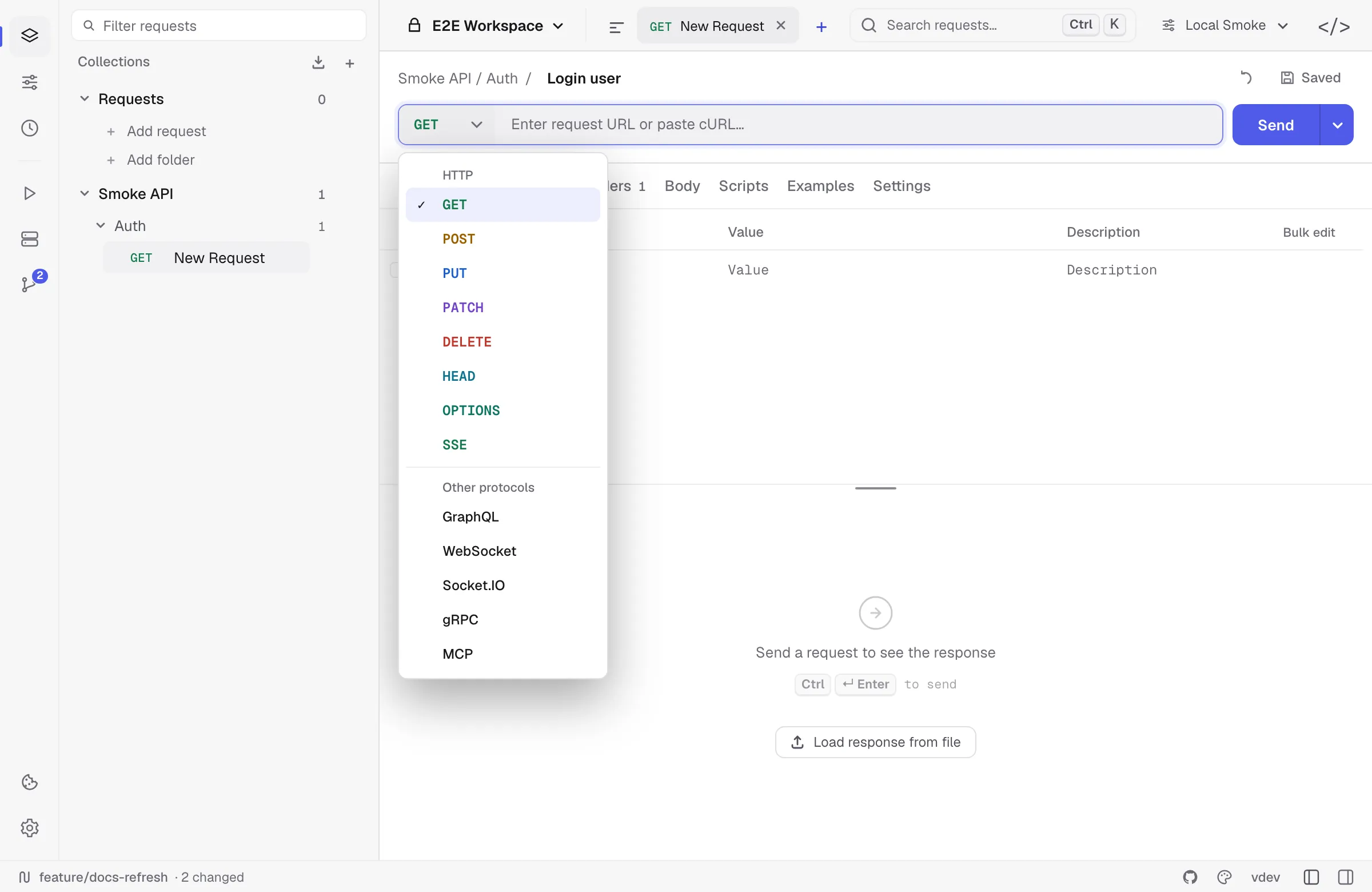Open the code snippet icon
Viewport: 1372px width, 892px height.
click(x=1334, y=26)
